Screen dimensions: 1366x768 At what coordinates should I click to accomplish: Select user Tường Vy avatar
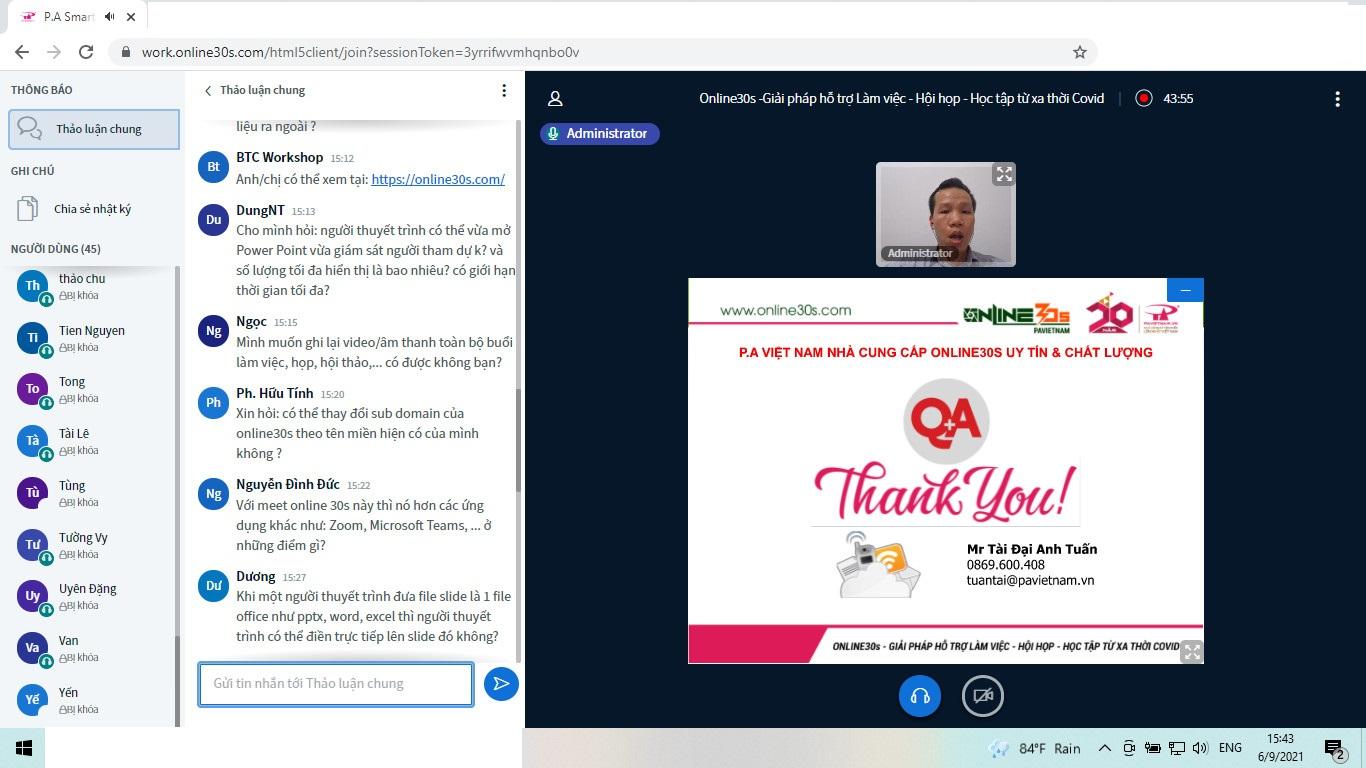click(33, 545)
